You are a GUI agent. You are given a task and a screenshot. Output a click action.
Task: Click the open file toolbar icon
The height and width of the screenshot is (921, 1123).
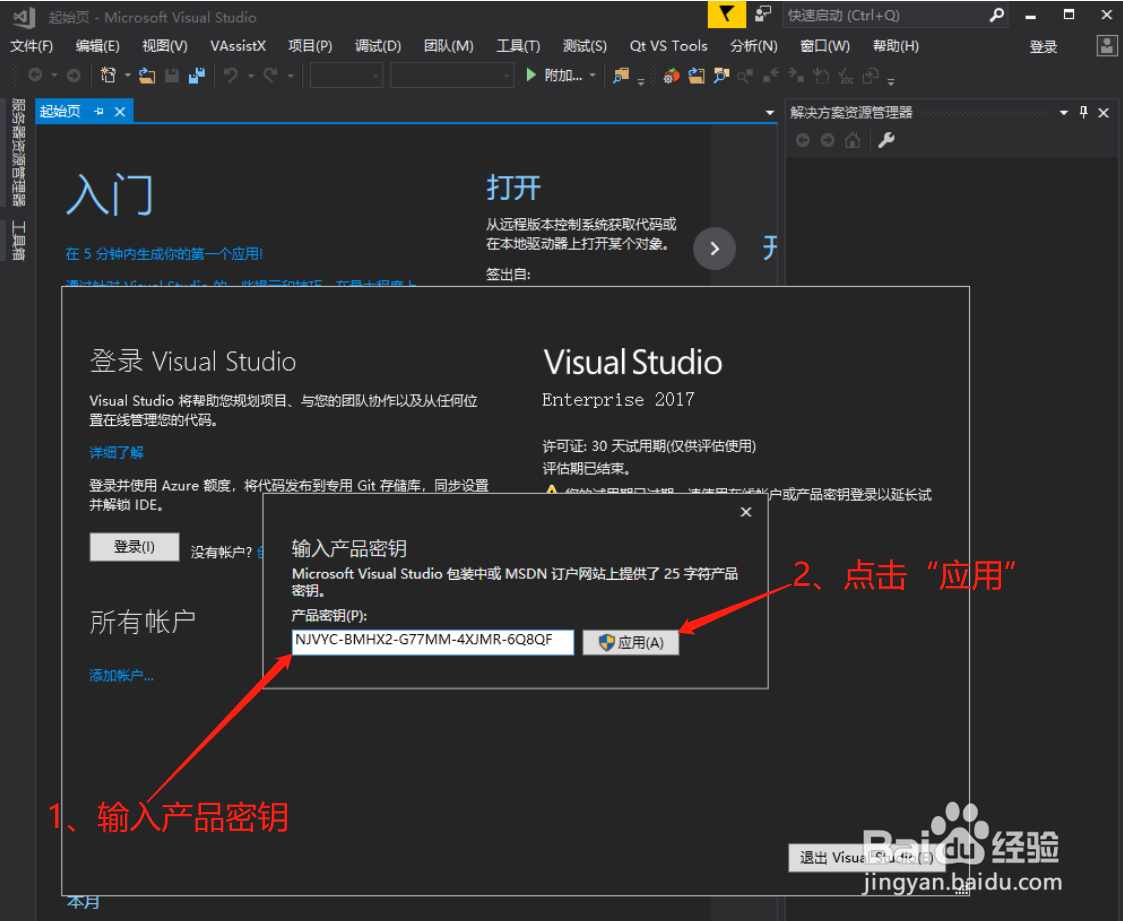(147, 74)
